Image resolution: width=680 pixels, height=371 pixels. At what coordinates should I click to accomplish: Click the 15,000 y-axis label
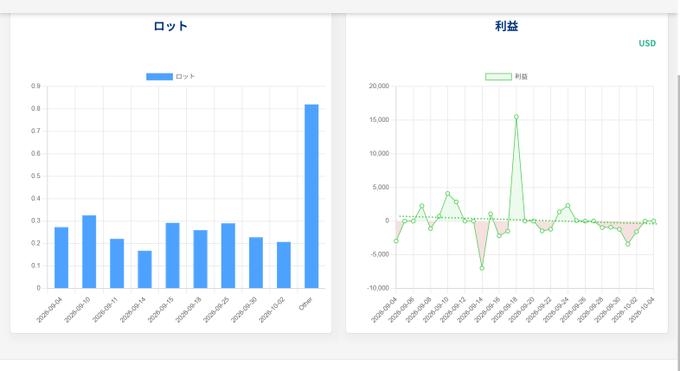[x=379, y=120]
